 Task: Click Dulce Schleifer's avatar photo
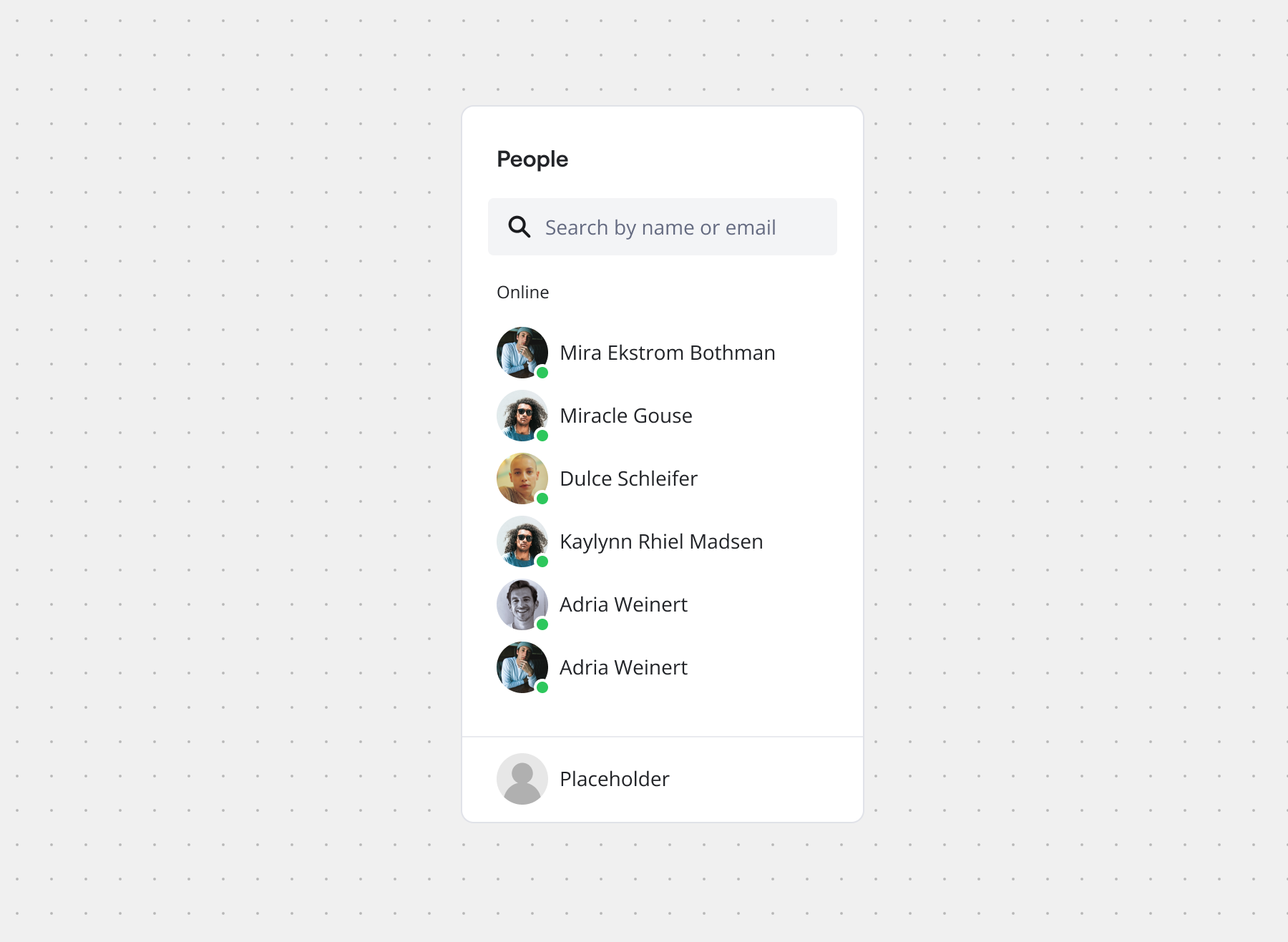coord(522,478)
